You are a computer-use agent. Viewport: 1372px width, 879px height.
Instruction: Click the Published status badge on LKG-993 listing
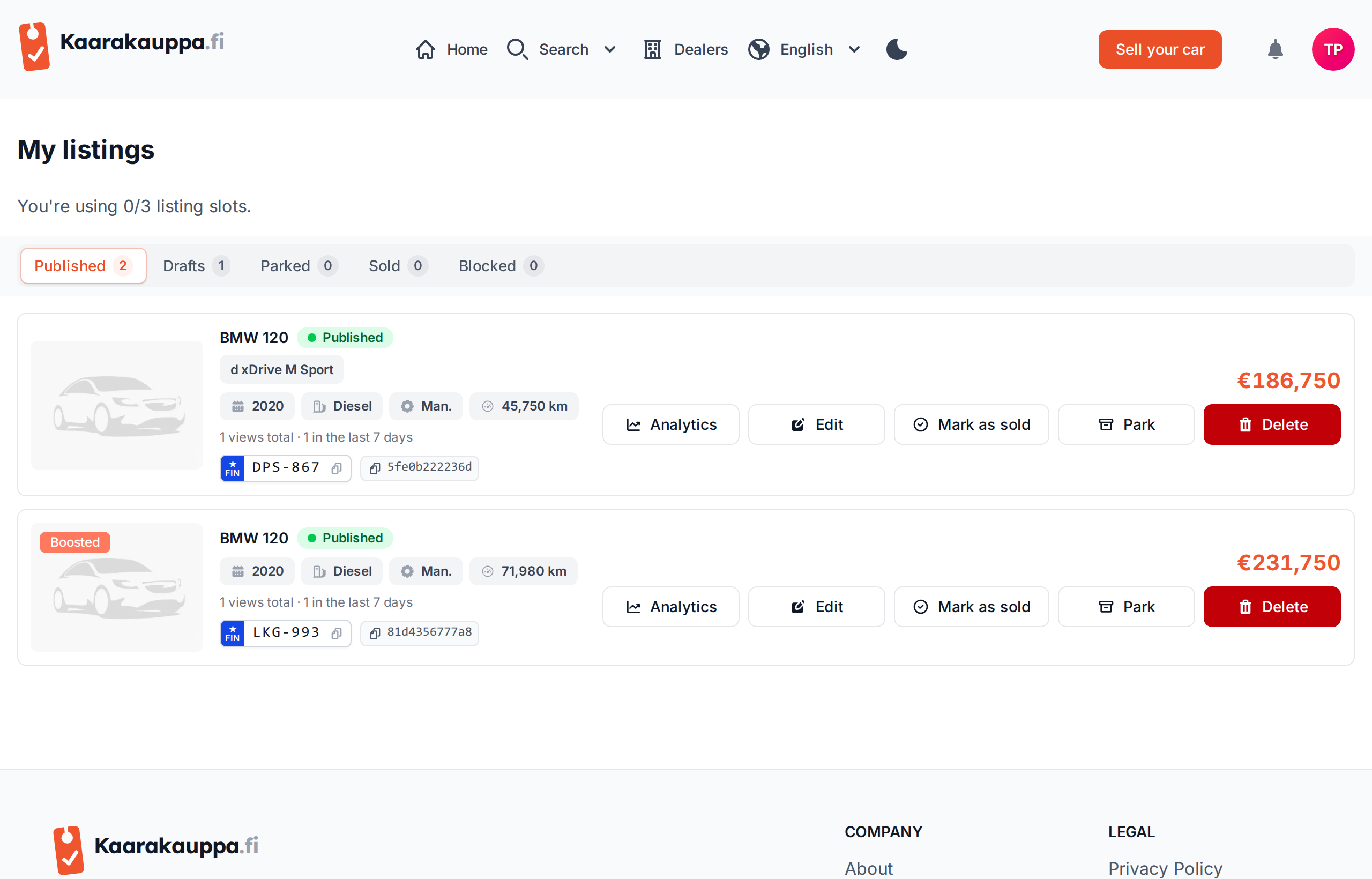pos(345,538)
